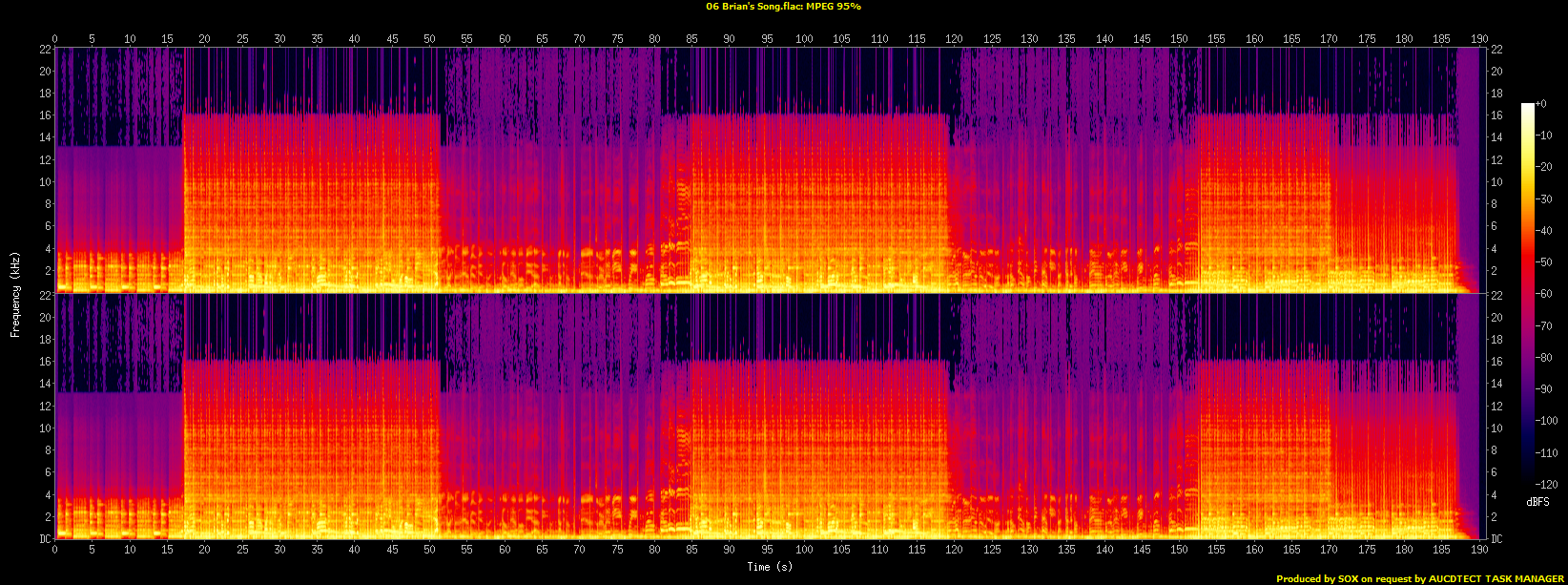Click the 'DC' label on right frequency axis

1497,538
